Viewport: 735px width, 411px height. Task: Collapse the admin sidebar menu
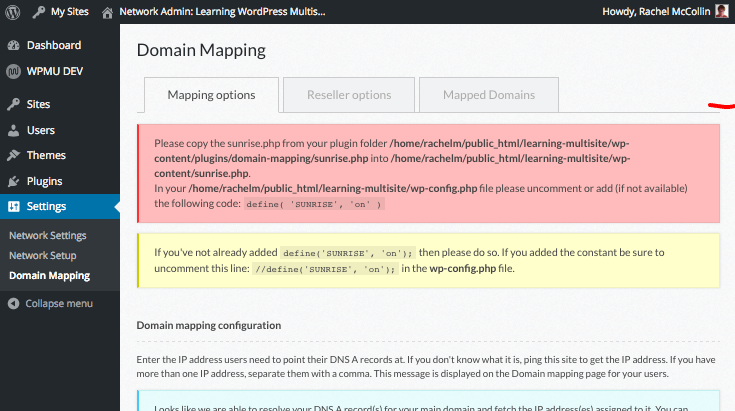[x=59, y=304]
